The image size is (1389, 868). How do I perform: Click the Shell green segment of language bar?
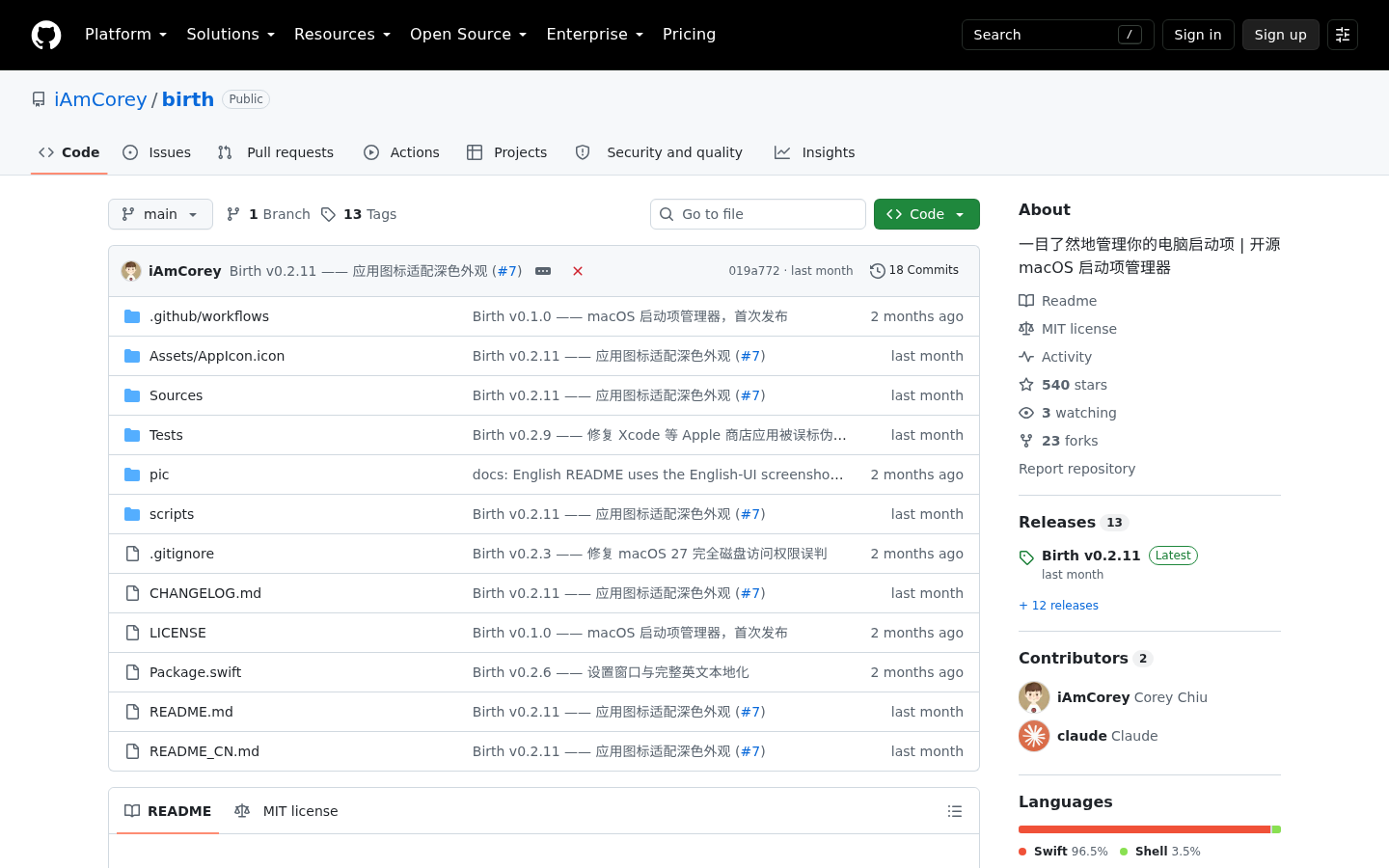tap(1276, 829)
